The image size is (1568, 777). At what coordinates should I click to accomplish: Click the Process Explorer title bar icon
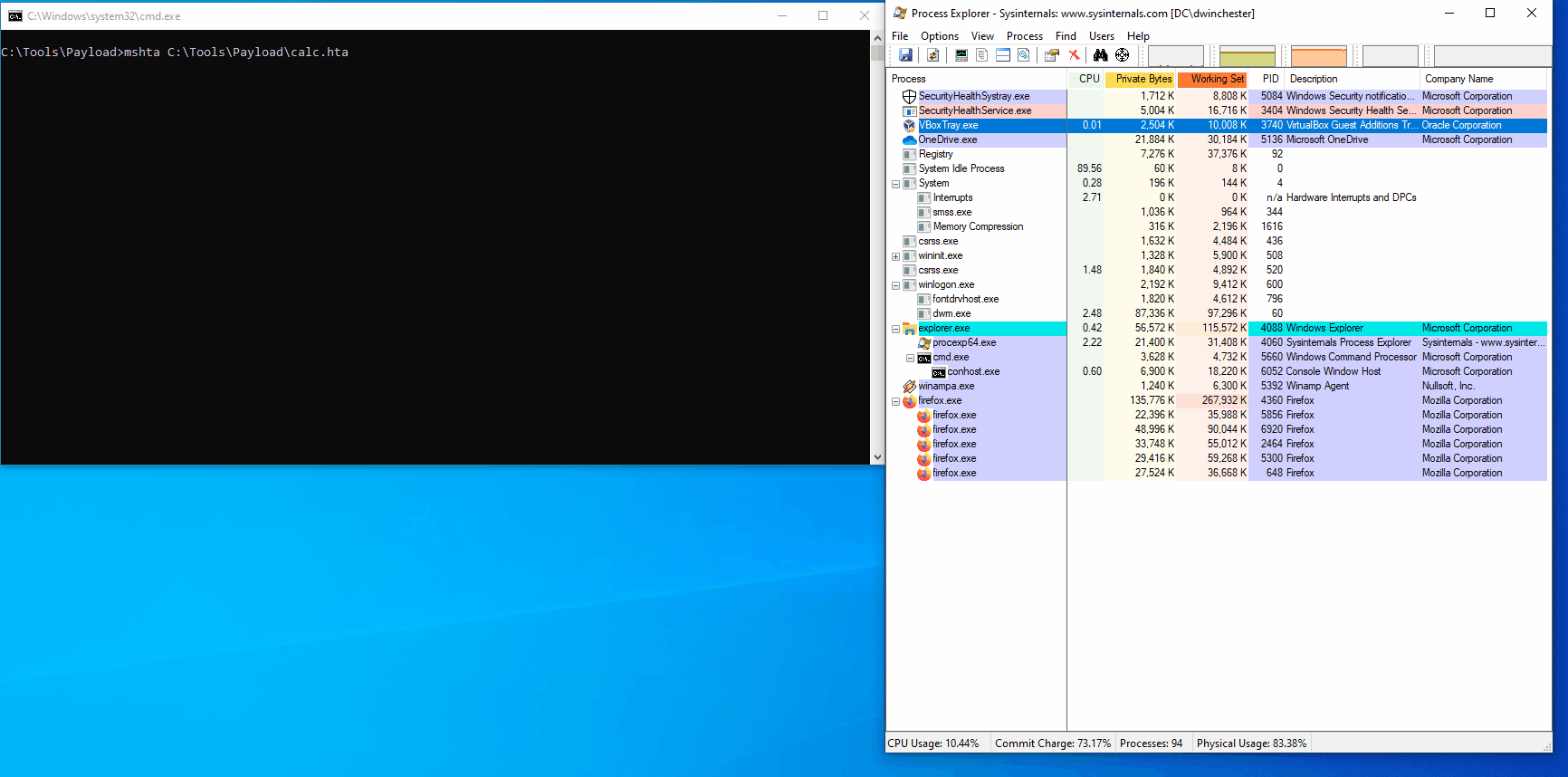point(900,14)
